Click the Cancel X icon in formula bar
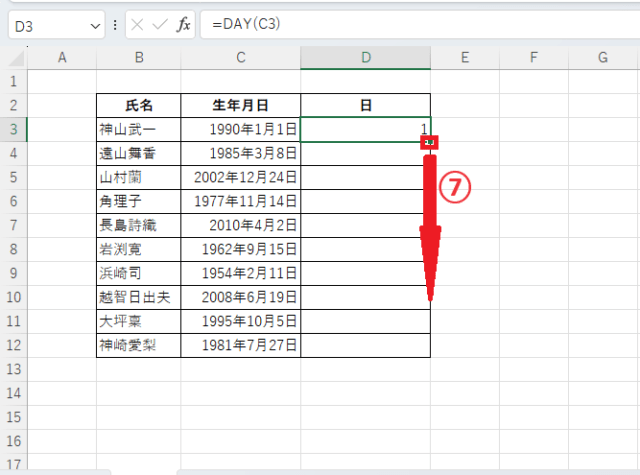Viewport: 640px width, 475px height. 138,24
